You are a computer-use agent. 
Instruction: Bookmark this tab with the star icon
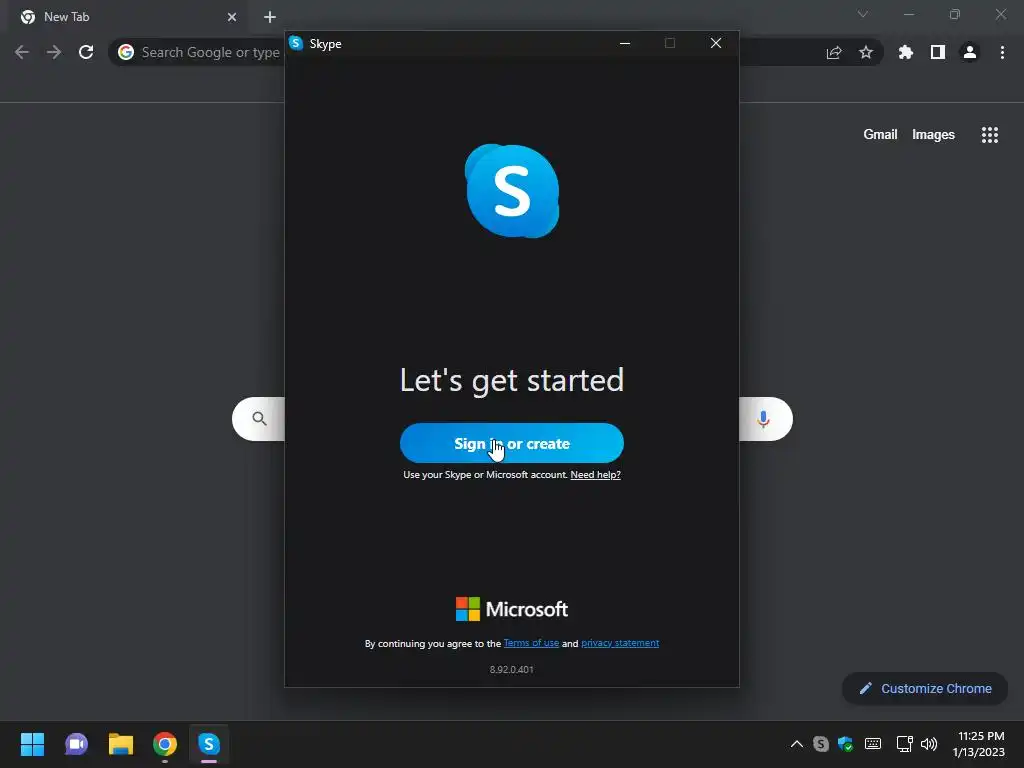point(866,52)
